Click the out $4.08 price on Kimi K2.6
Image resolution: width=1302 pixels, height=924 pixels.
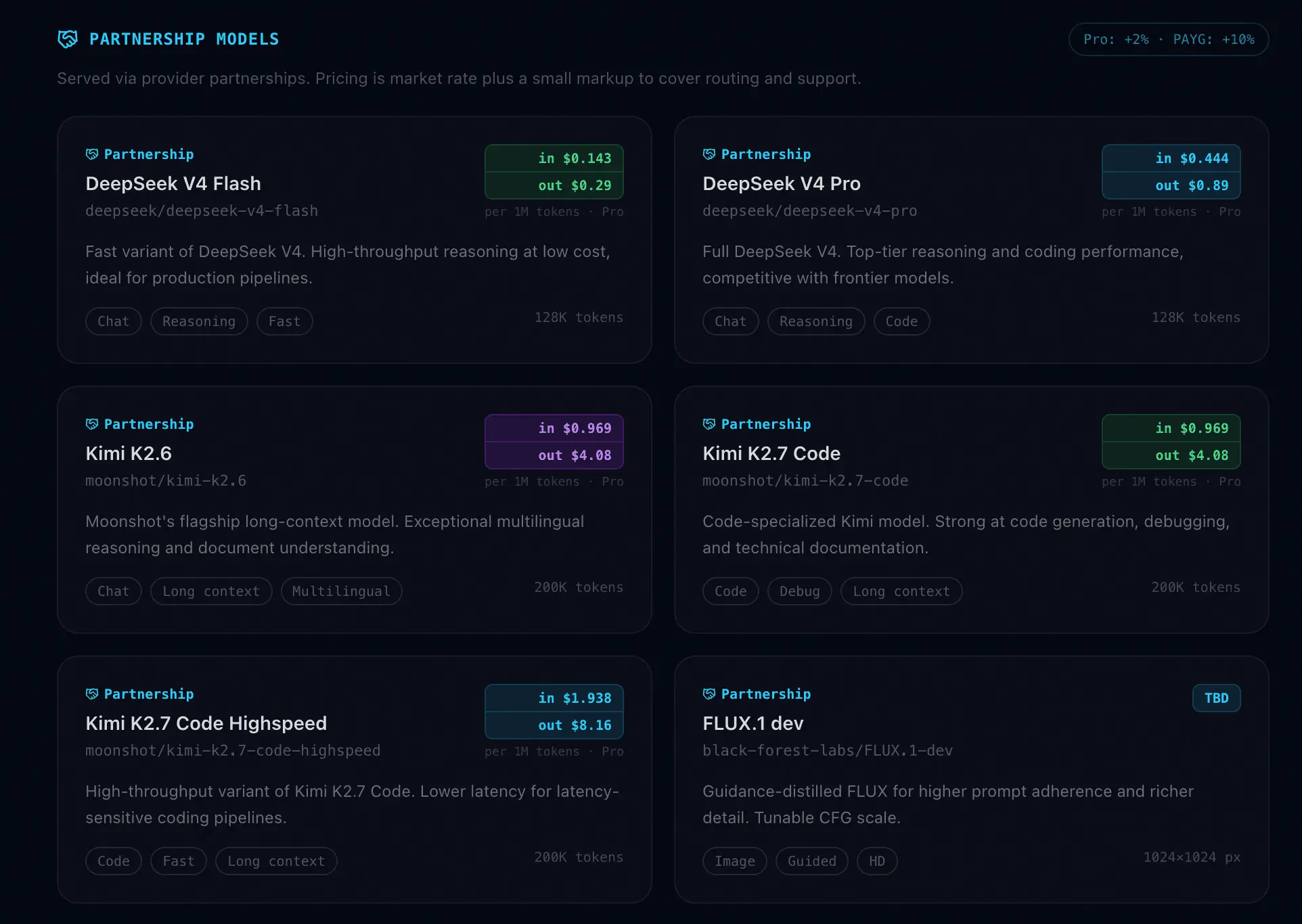pos(554,455)
